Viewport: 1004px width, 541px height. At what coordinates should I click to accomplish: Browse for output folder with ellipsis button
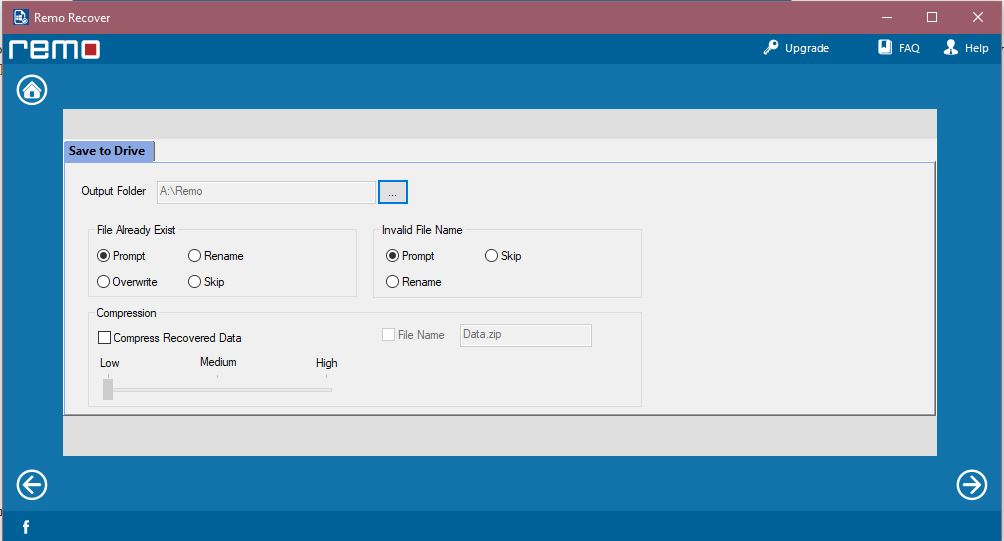[392, 191]
